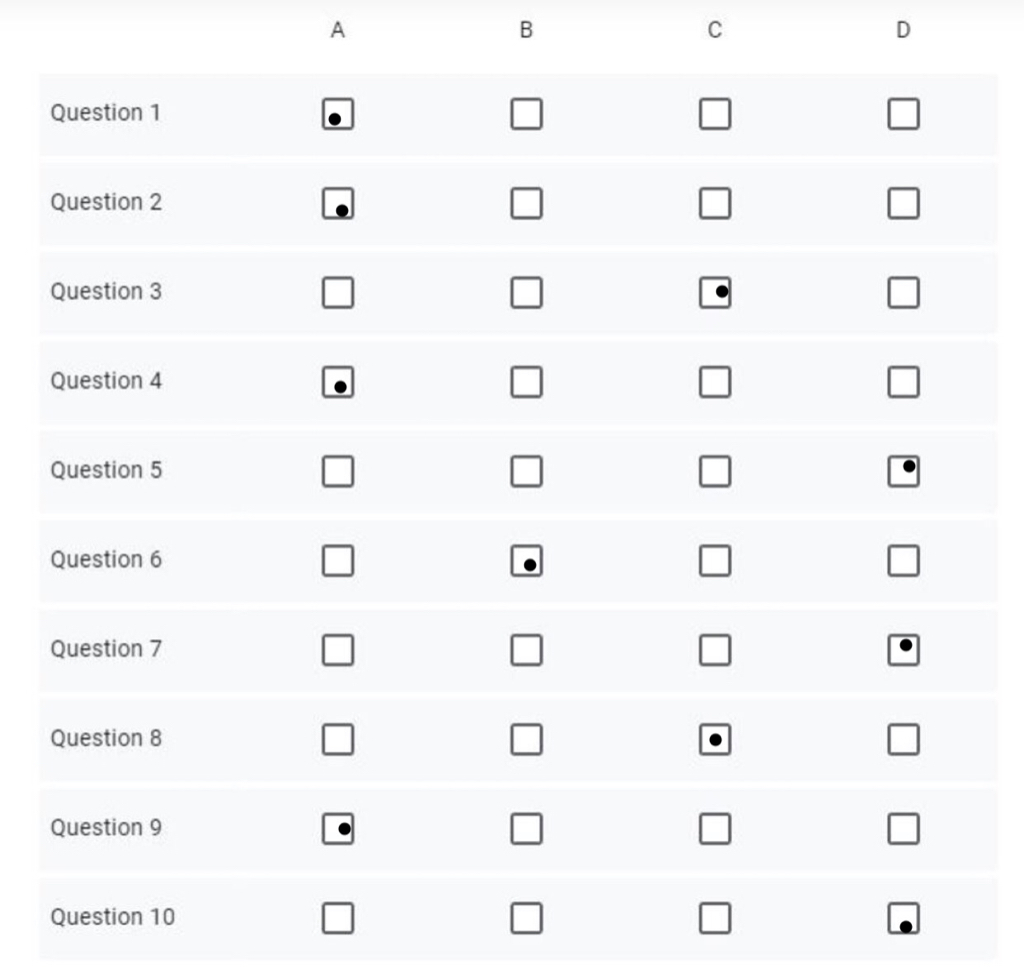1024x967 pixels.
Task: Mark option B for Question 4
Action: 526,382
